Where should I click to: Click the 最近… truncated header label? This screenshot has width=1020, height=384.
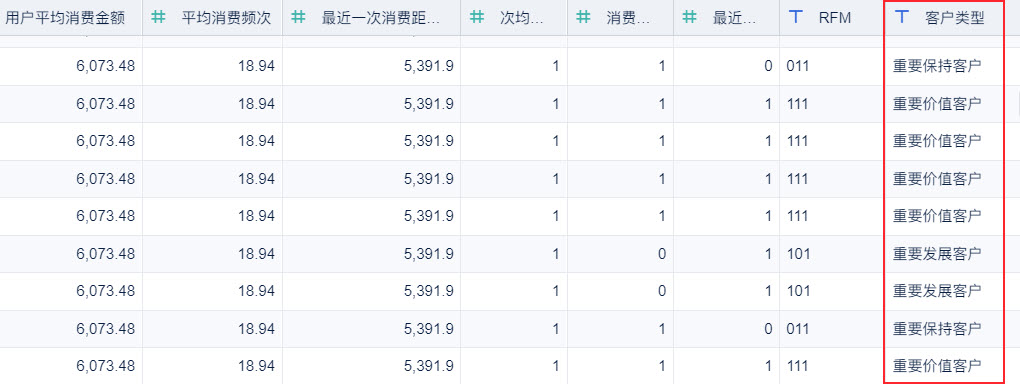tap(735, 18)
